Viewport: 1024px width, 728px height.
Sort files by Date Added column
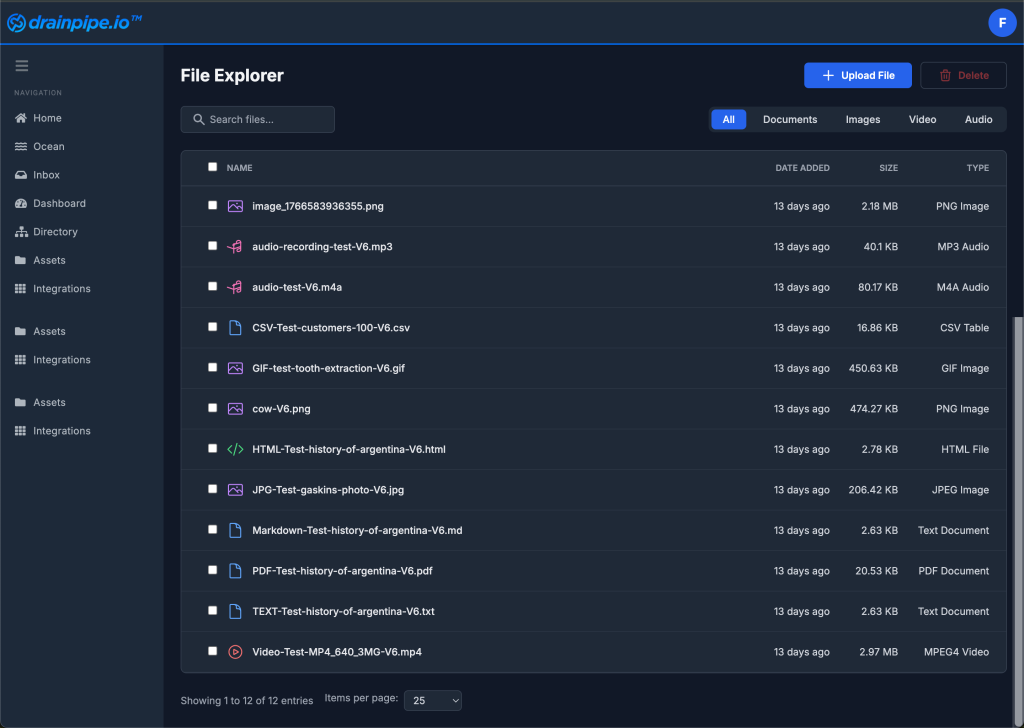[802, 168]
